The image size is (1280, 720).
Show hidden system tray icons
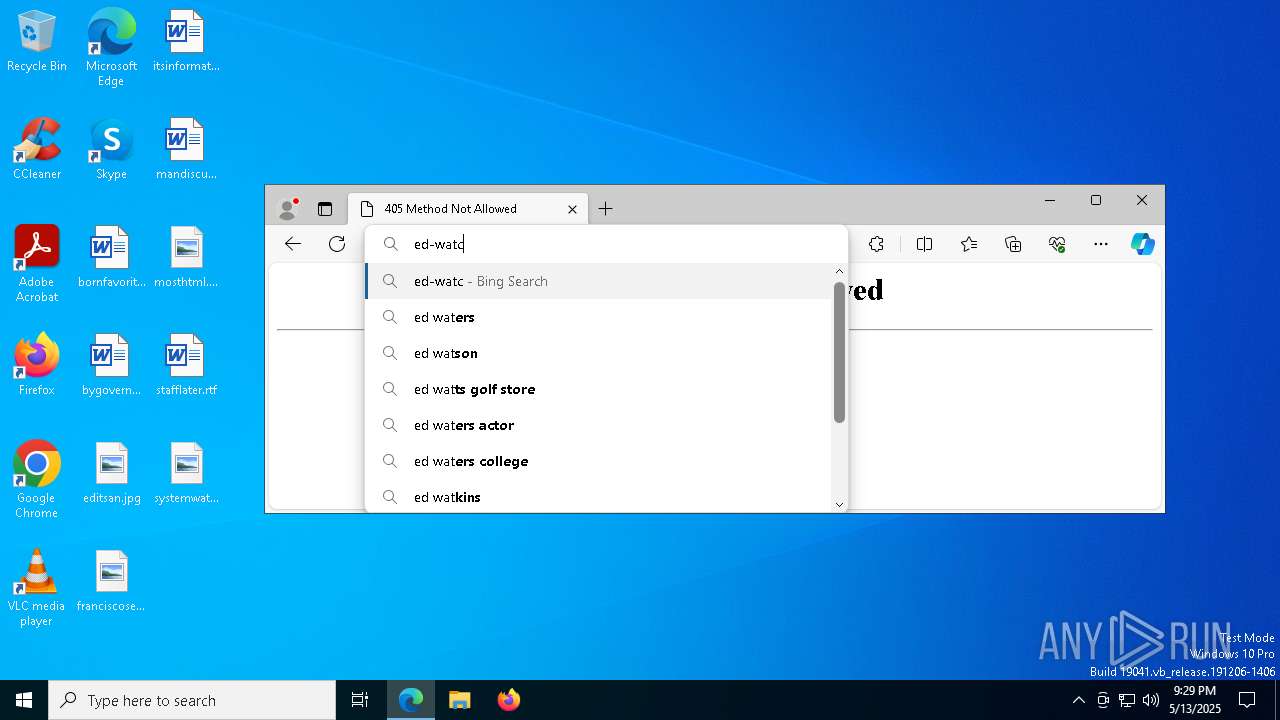[1078, 700]
